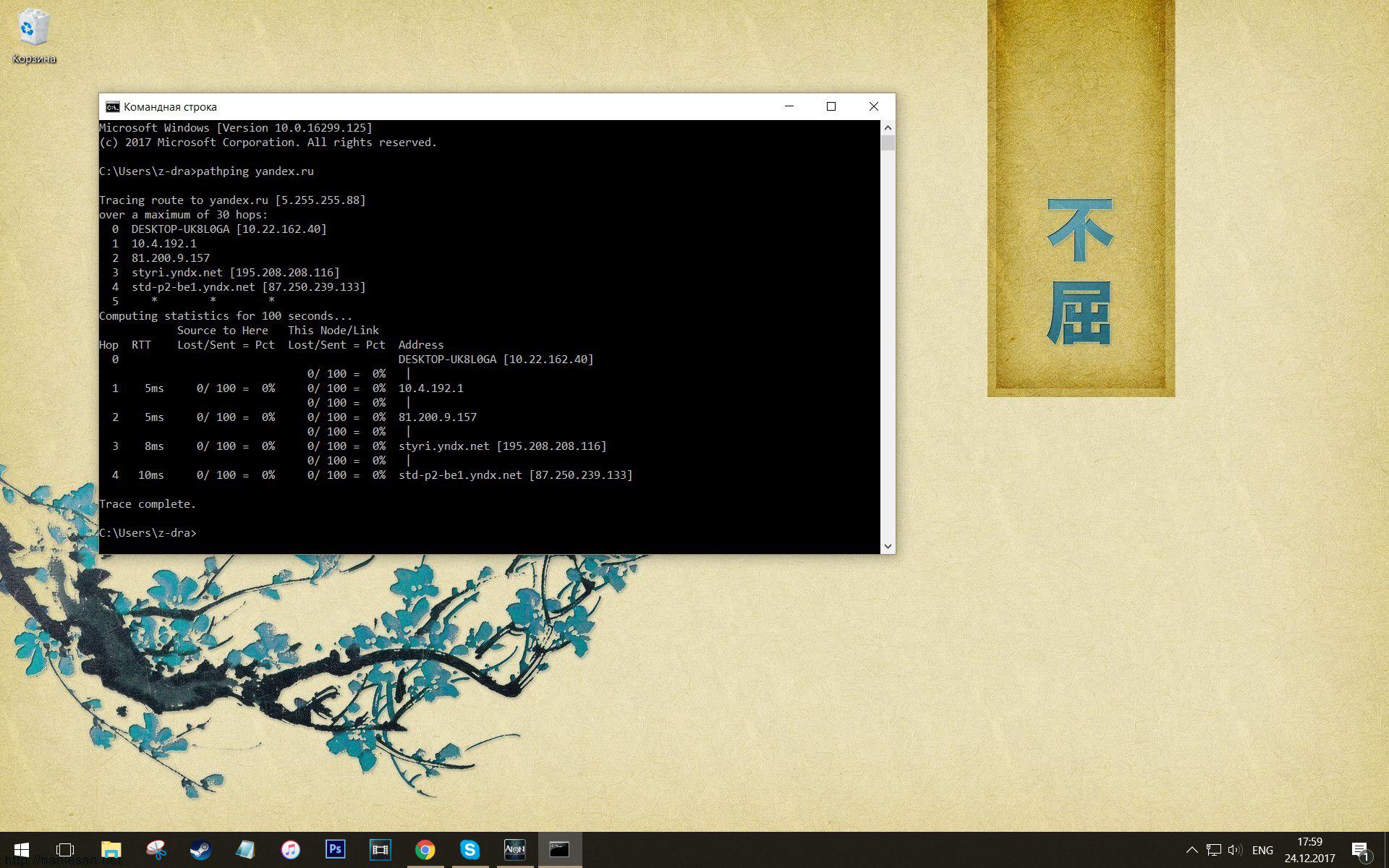This screenshot has width=1389, height=868.
Task: Open the Snipping Tool taskbar icon
Action: pos(156,850)
